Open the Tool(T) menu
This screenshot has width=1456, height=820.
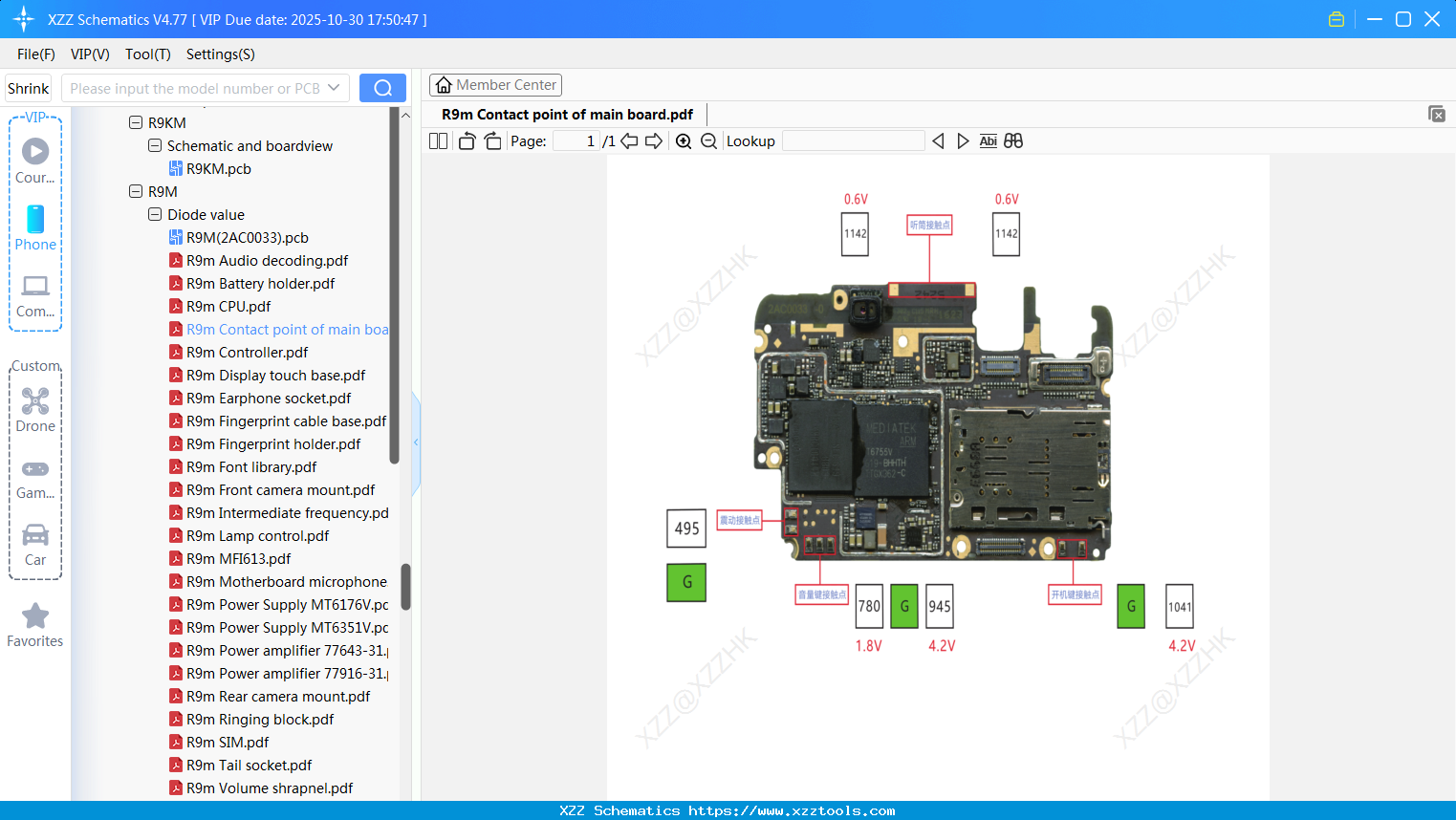pyautogui.click(x=147, y=54)
